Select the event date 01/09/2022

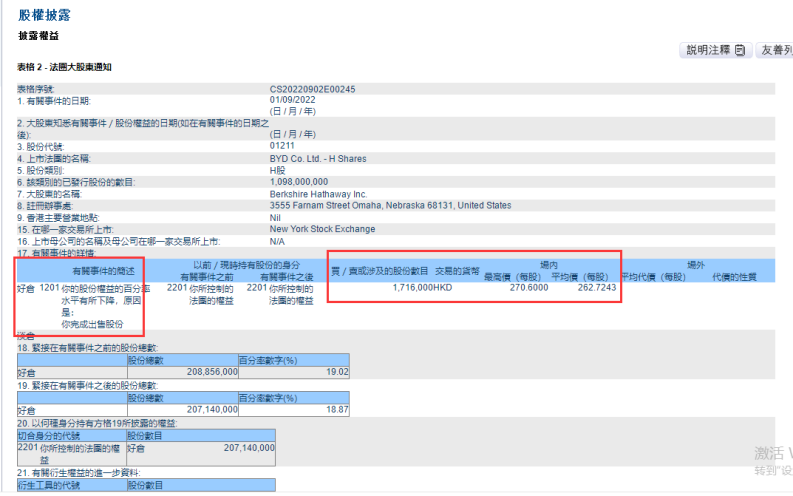(292, 100)
